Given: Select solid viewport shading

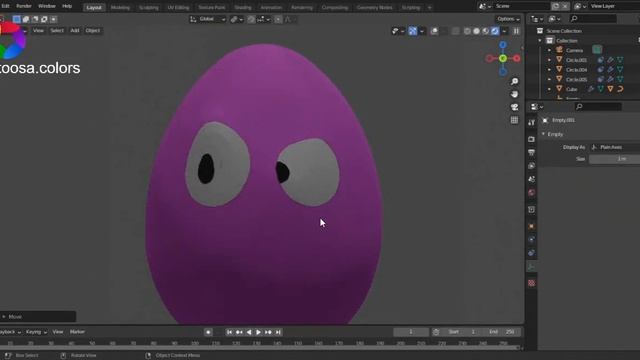Looking at the screenshot, I should (476, 31).
